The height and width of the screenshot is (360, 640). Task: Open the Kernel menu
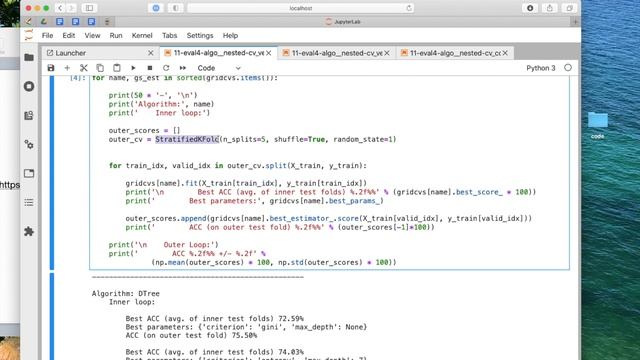pyautogui.click(x=142, y=36)
